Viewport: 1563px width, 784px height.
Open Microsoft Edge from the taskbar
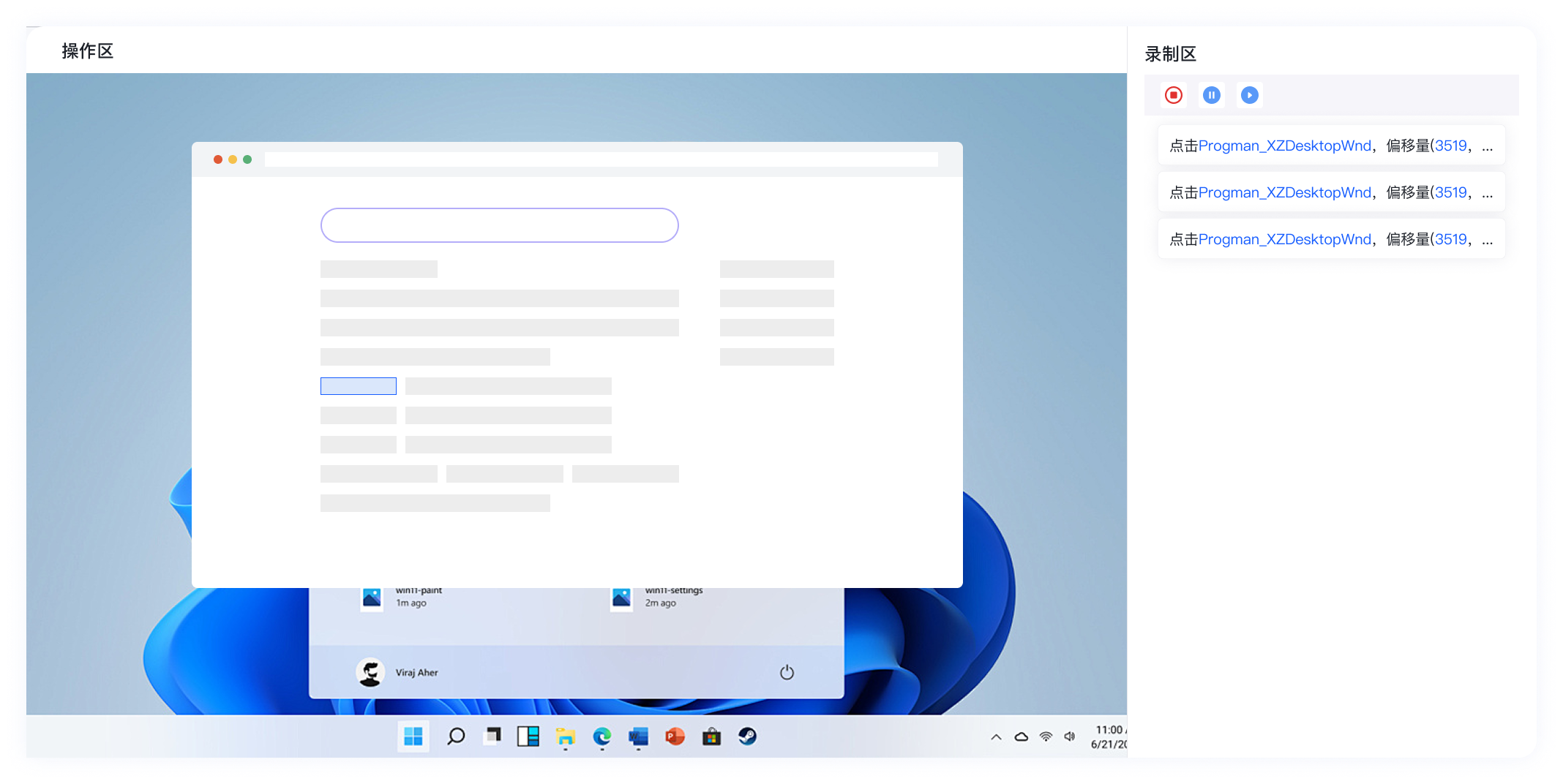coord(601,736)
